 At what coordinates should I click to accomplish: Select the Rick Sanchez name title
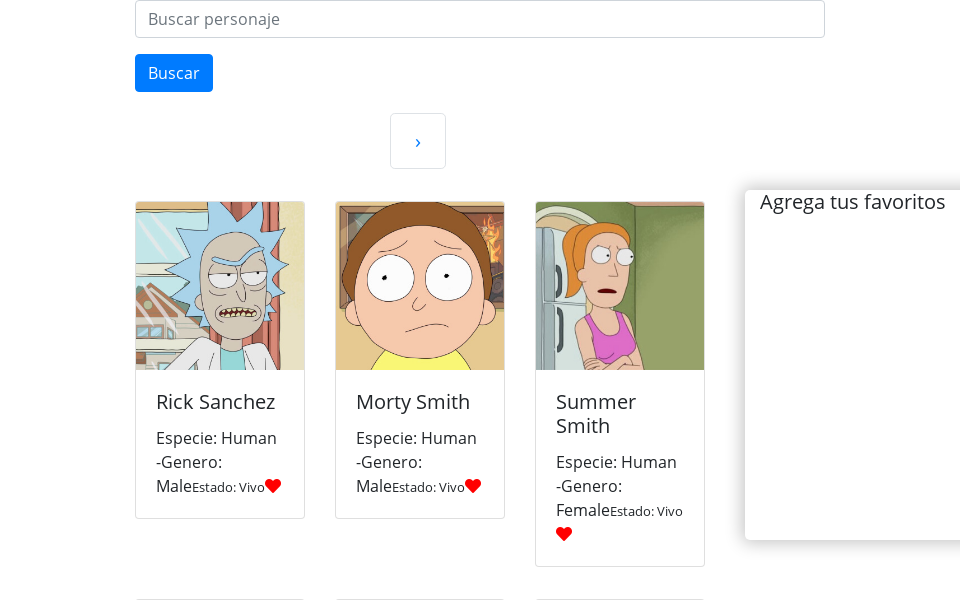click(x=216, y=402)
